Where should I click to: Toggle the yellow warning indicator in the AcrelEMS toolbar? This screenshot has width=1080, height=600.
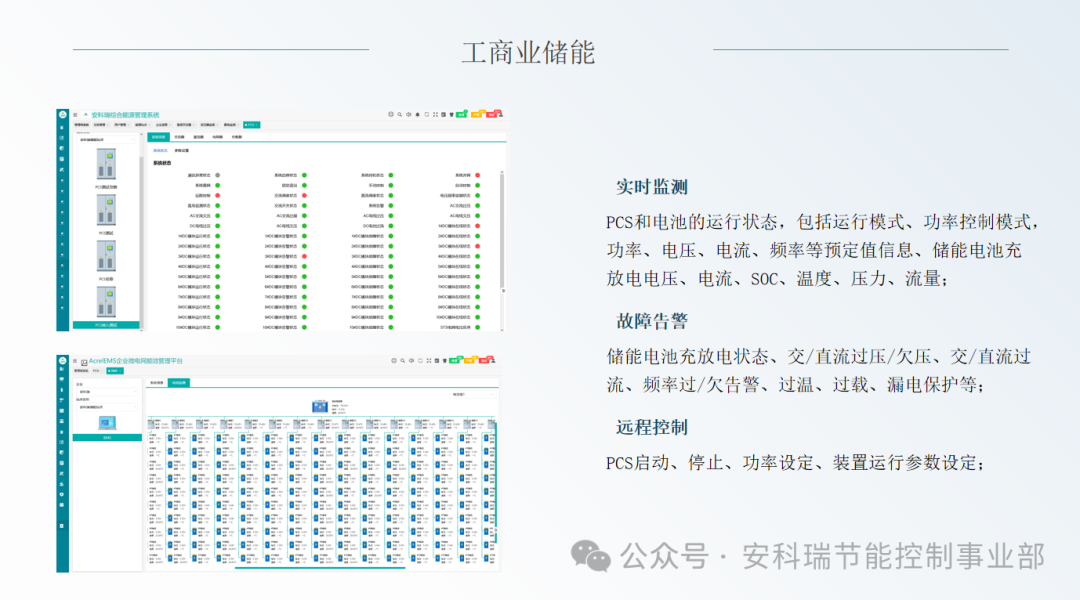point(469,360)
